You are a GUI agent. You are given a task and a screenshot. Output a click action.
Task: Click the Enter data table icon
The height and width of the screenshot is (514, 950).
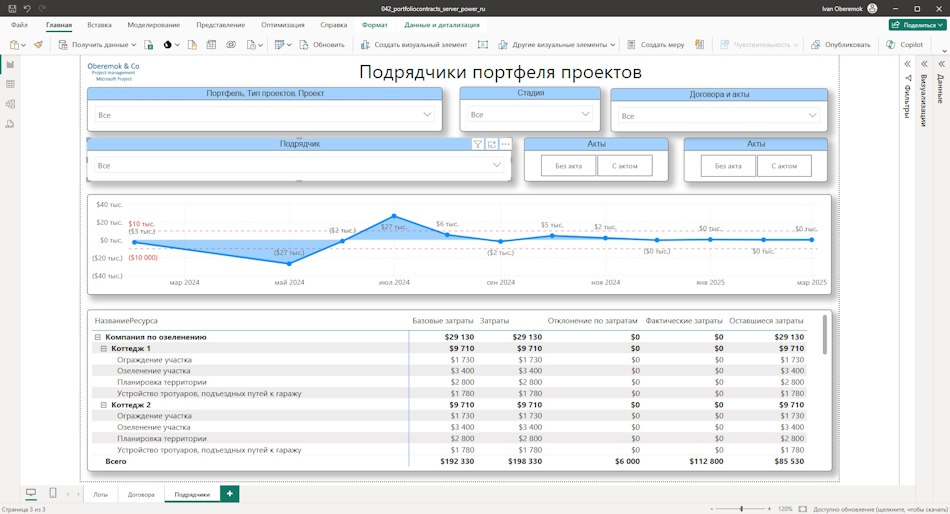pyautogui.click(x=211, y=45)
